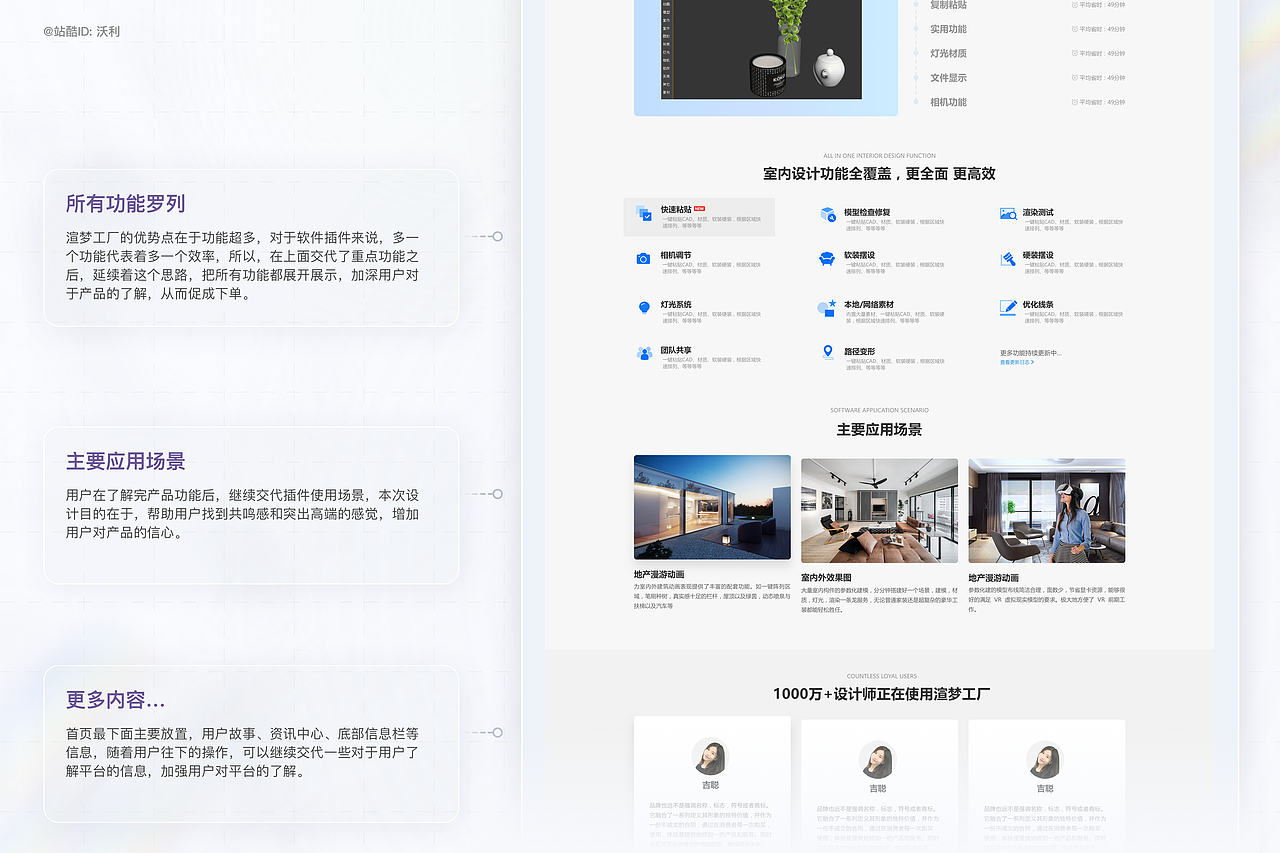Open the modern house at dusk thumbnail
The height and width of the screenshot is (853, 1280).
pyautogui.click(x=712, y=507)
